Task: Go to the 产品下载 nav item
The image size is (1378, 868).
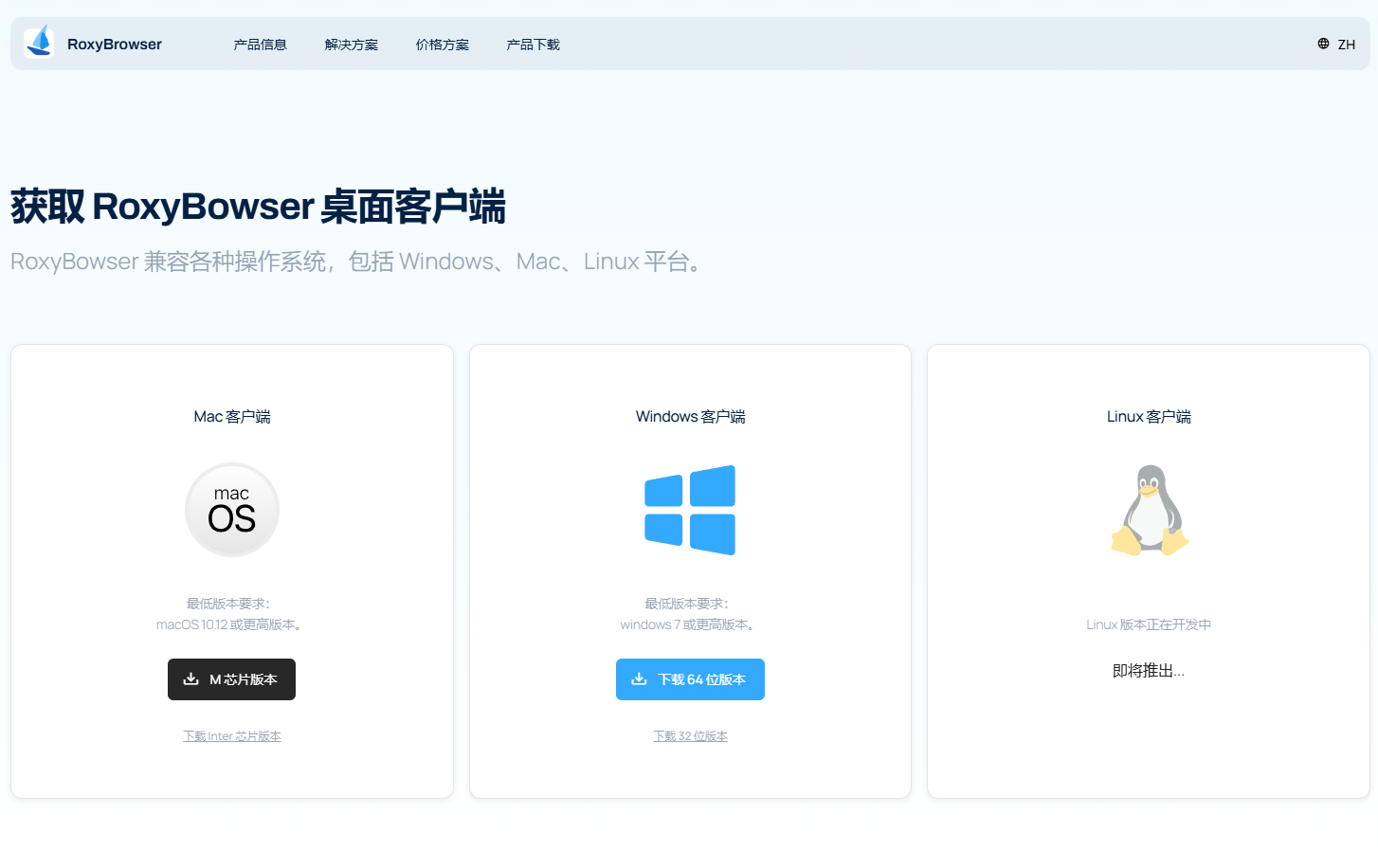Action: tap(533, 45)
